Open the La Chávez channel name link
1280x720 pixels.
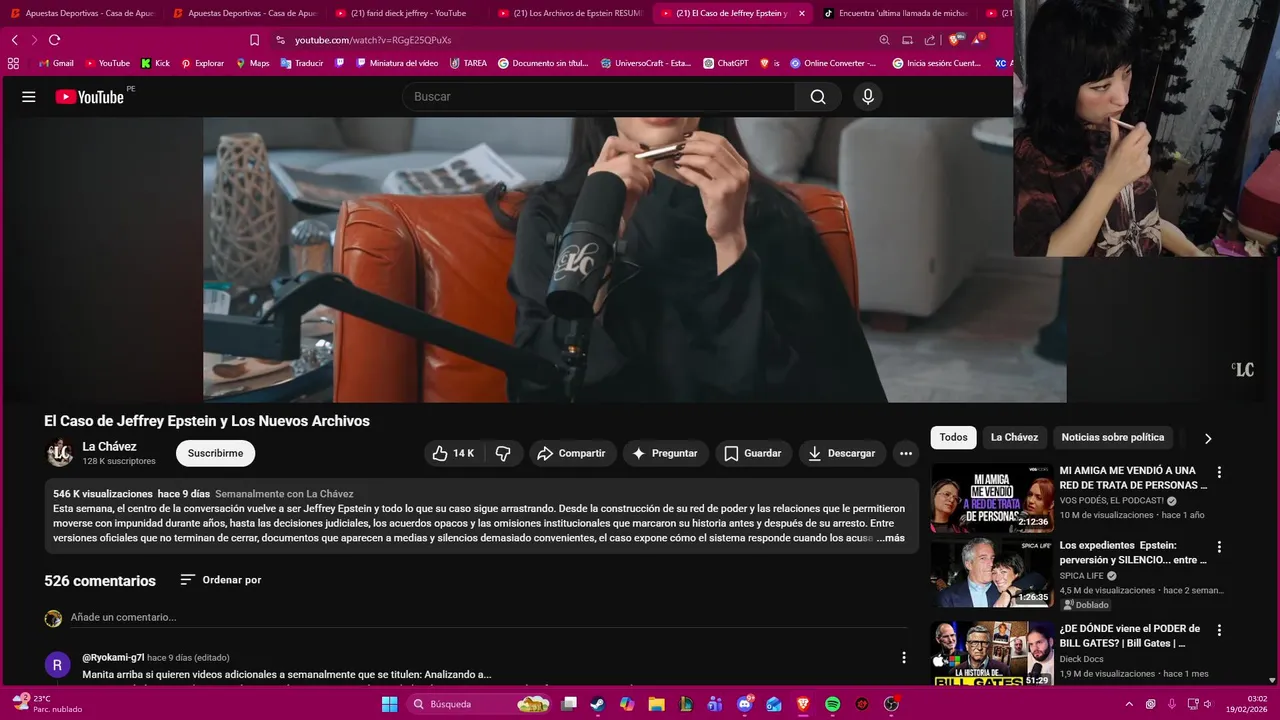[x=109, y=447]
